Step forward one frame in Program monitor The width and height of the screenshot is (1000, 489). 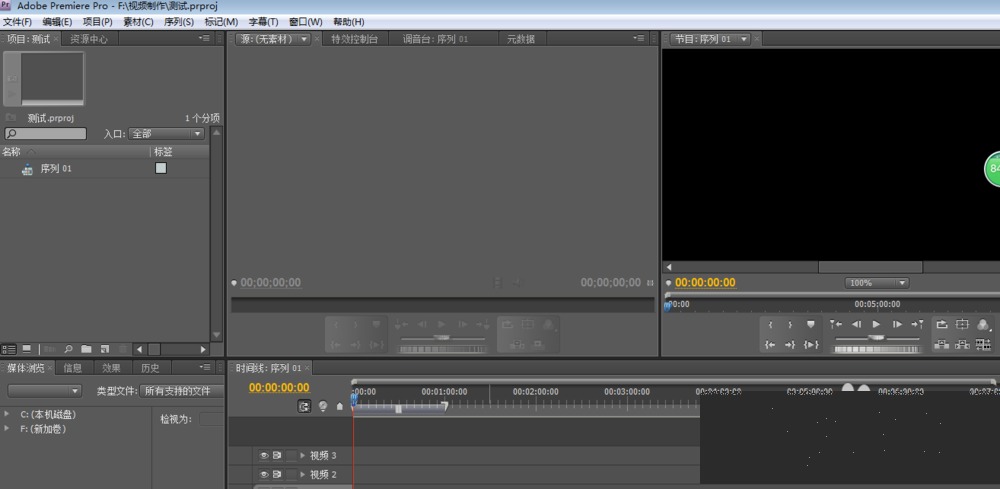[x=897, y=325]
